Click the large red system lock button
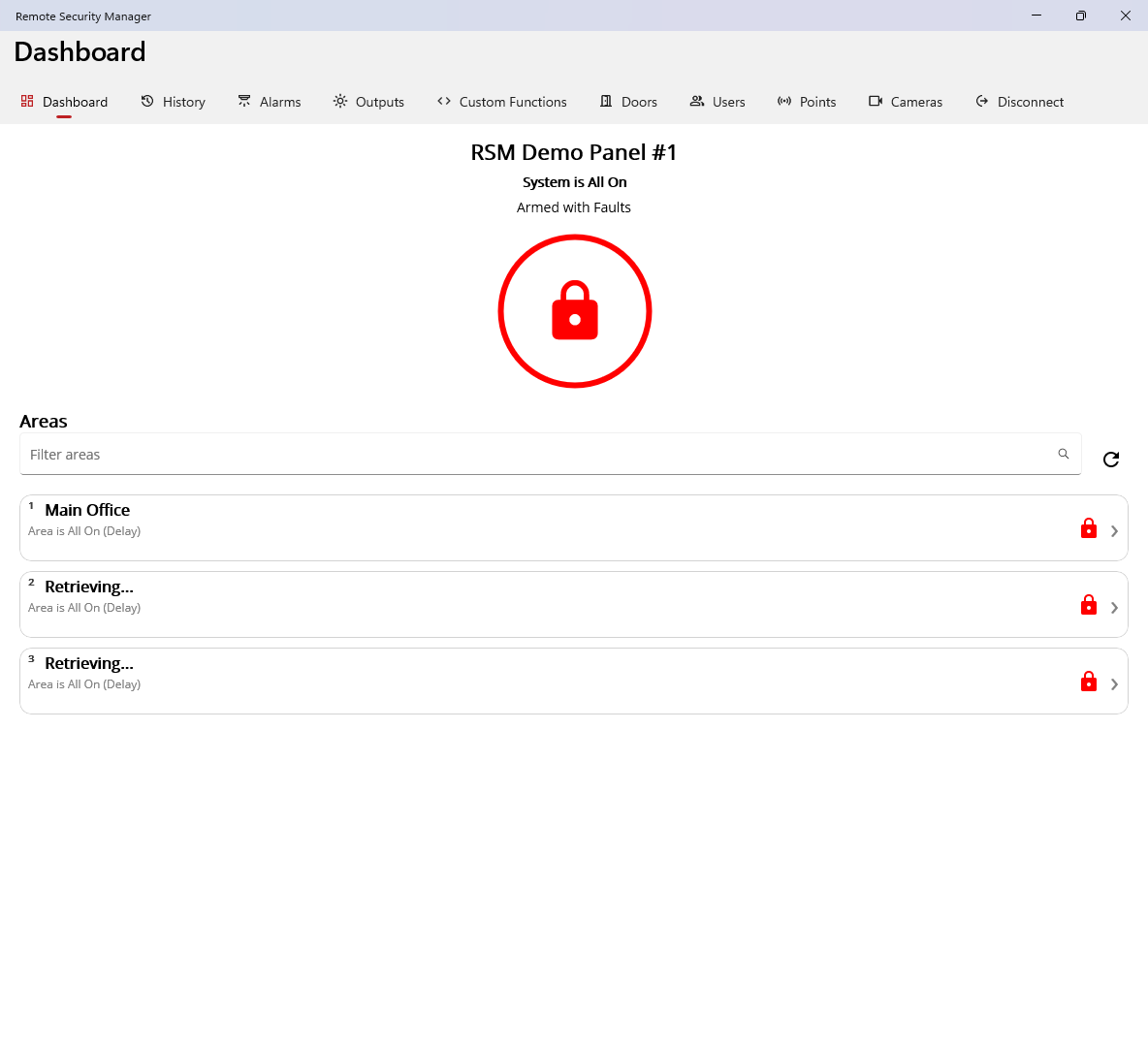Screen dimensions: 1148x1047 (x=575, y=311)
